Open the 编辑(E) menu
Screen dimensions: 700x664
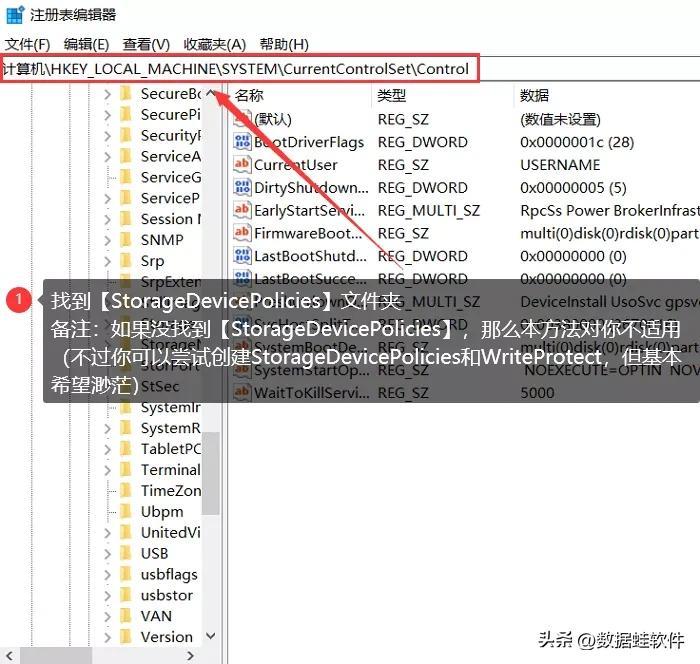(x=86, y=44)
